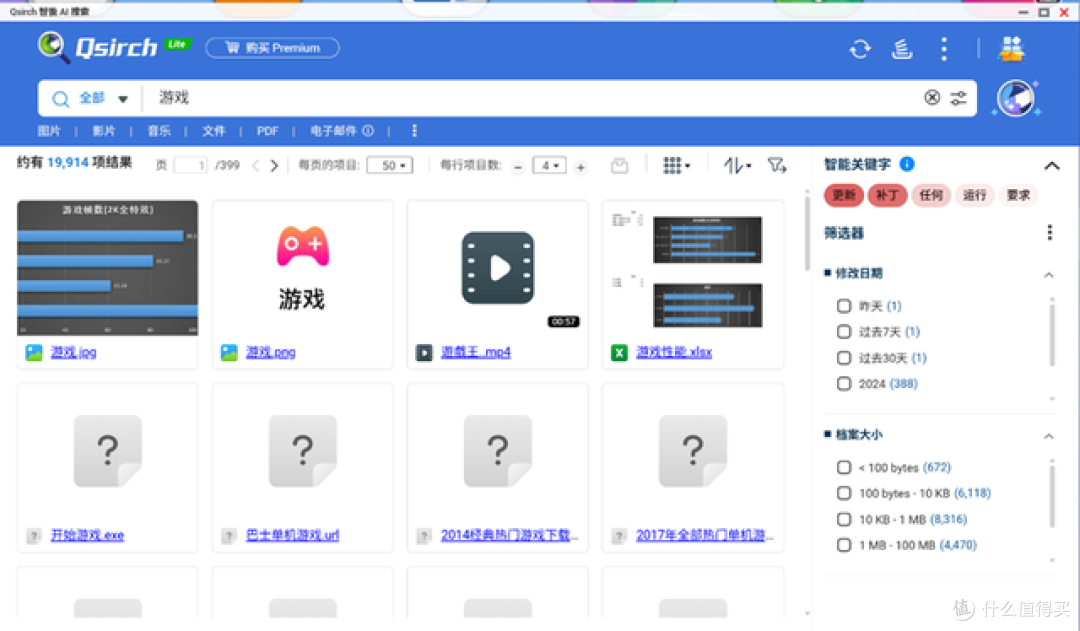Select the 补丁 smart keyword tag

point(887,195)
